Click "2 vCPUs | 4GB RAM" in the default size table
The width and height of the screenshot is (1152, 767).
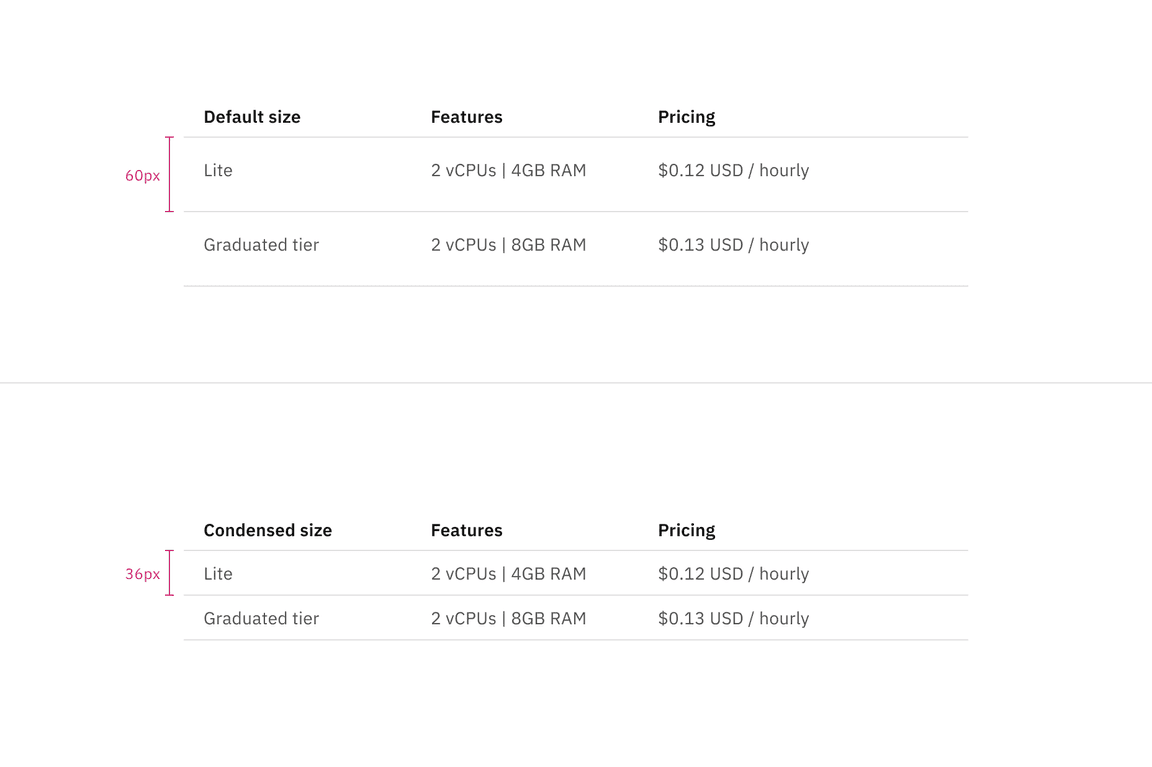[508, 171]
